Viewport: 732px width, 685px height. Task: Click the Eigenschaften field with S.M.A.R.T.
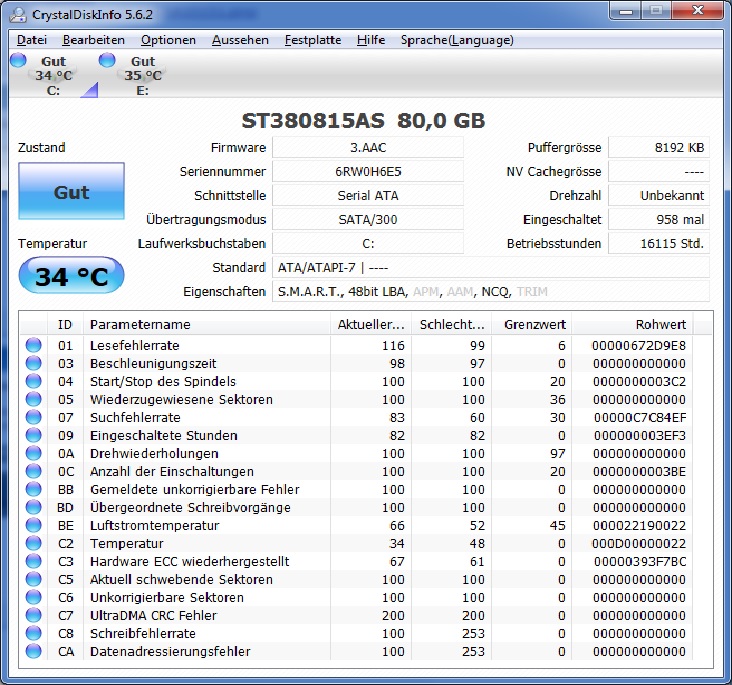[x=491, y=291]
